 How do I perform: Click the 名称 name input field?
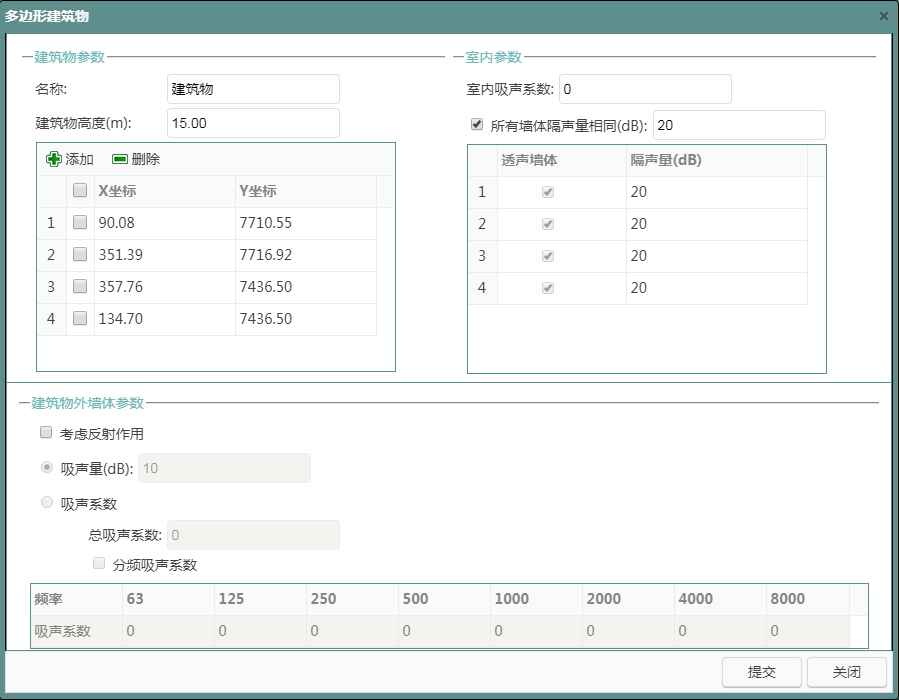[x=253, y=89]
